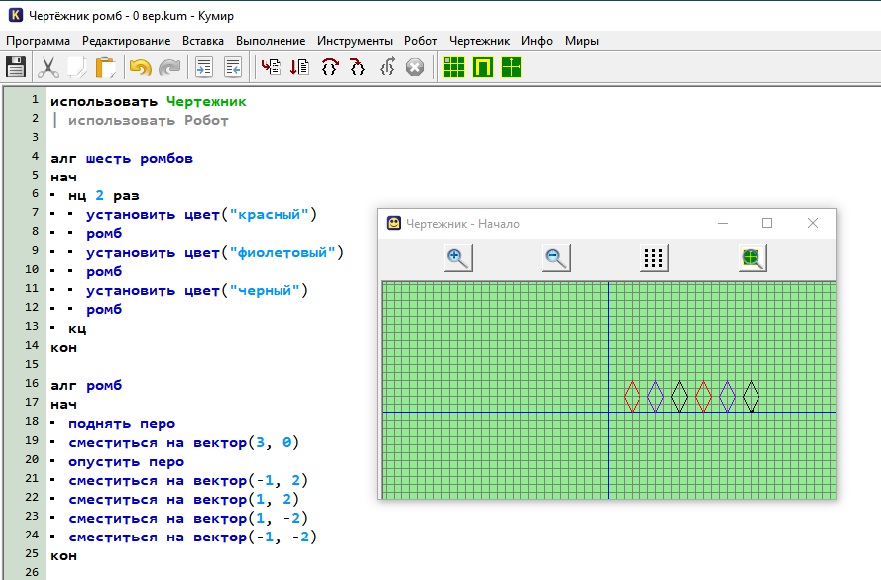
Task: Open the Robot field grid window icon
Action: [x=454, y=67]
